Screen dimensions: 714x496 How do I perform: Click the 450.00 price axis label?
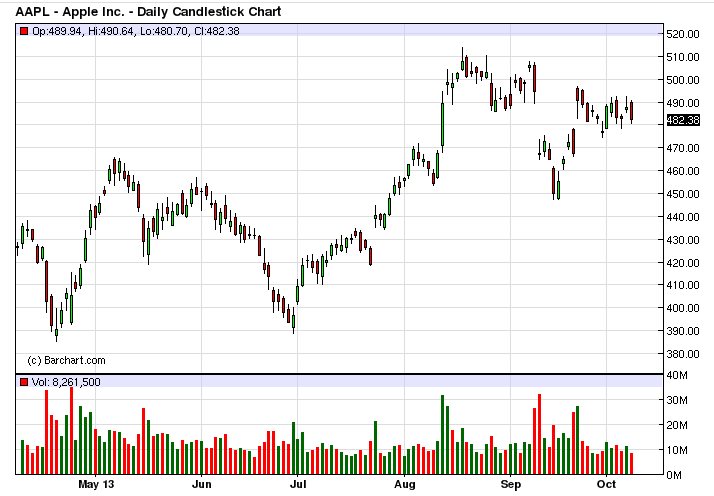click(683, 194)
